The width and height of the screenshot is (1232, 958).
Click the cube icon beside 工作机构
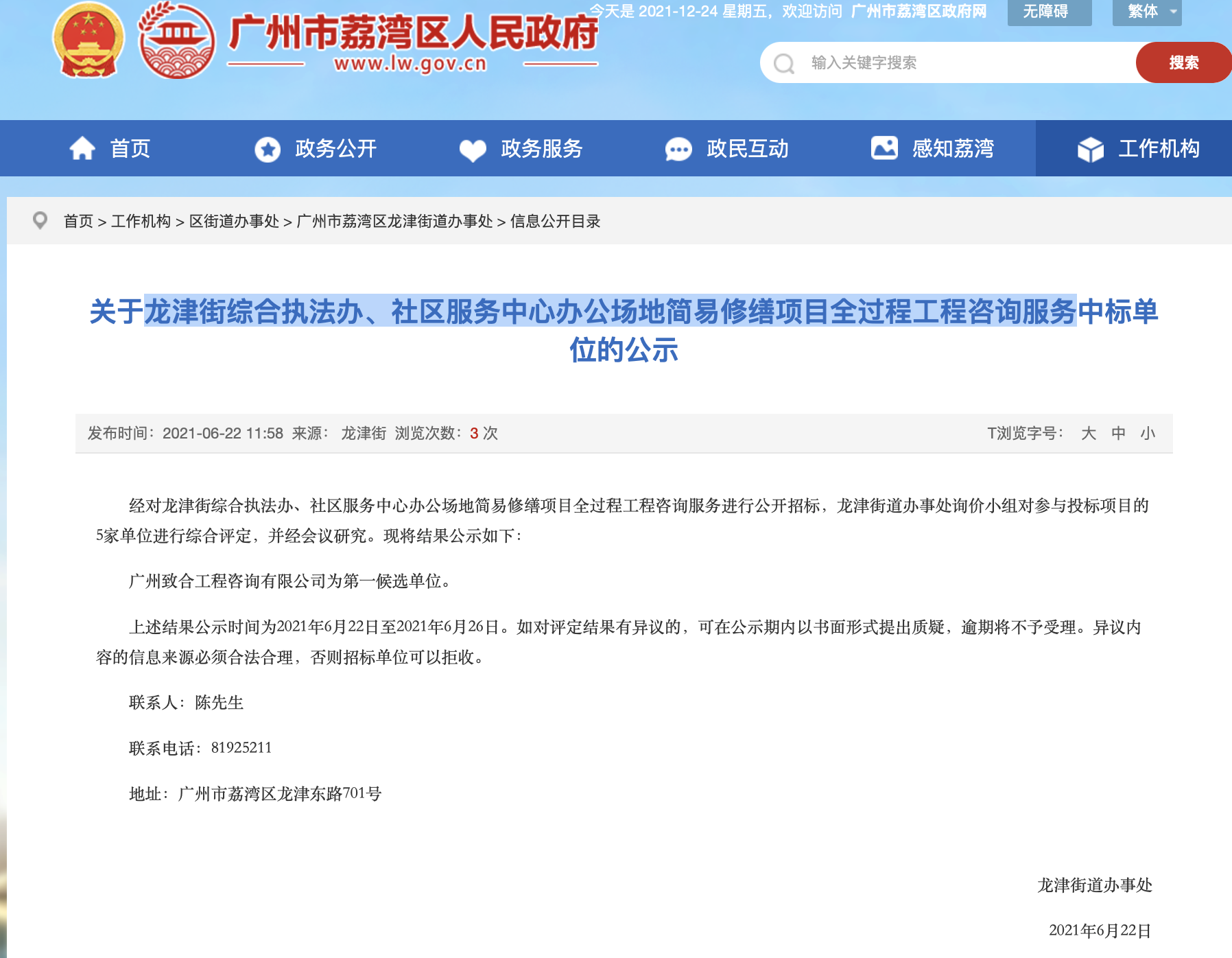(1091, 148)
